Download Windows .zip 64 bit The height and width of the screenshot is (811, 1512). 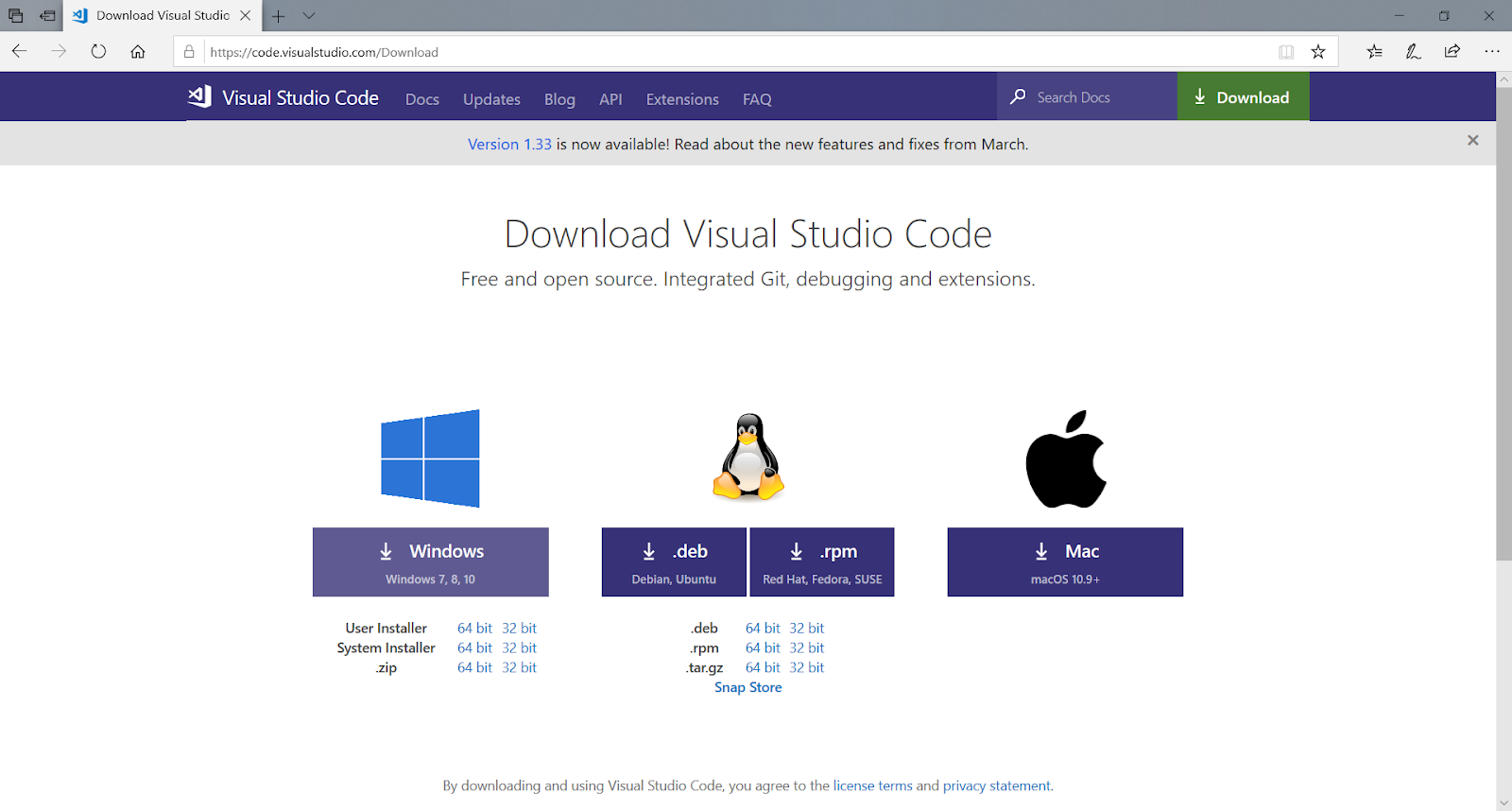[474, 667]
